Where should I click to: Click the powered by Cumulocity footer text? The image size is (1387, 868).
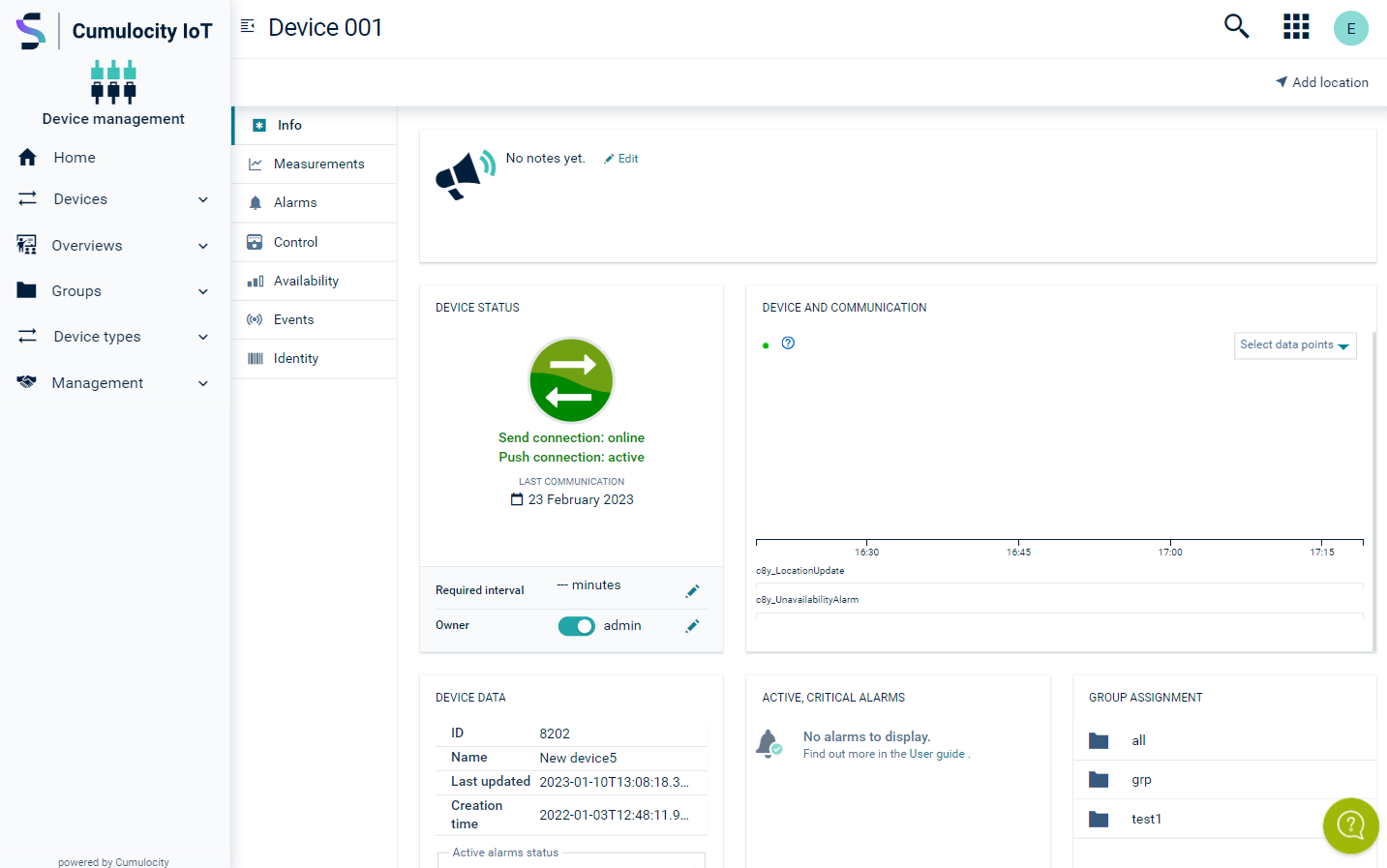click(113, 861)
